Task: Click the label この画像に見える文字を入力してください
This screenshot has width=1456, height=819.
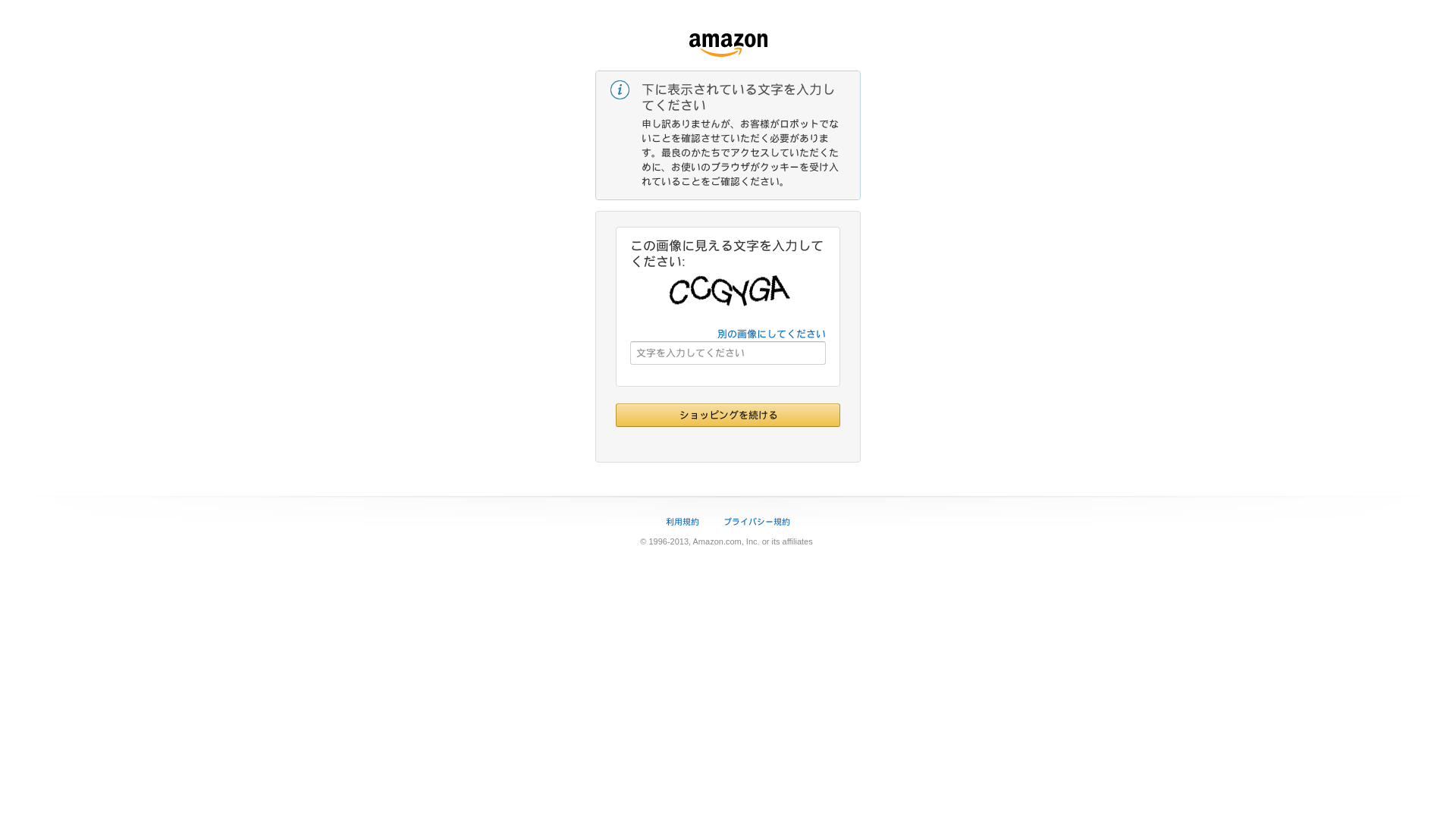Action: [726, 253]
